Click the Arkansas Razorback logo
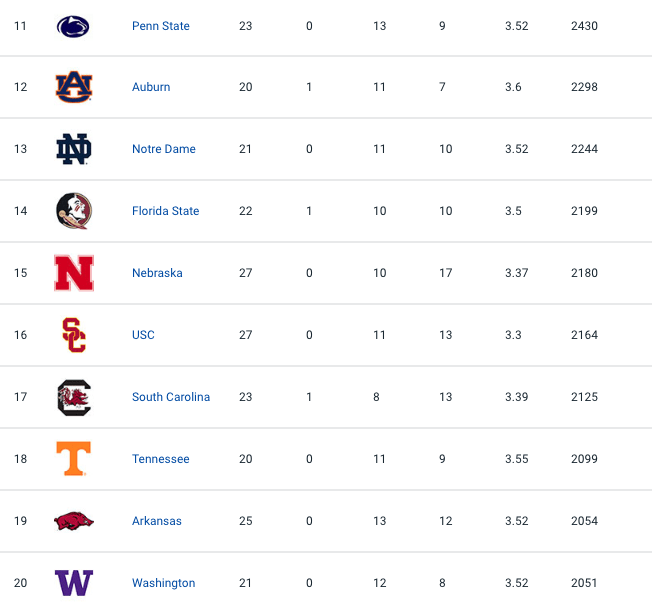The image size is (652, 610). click(x=74, y=521)
